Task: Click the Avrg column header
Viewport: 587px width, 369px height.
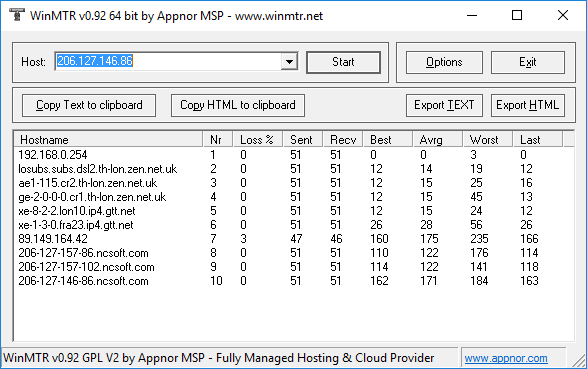Action: [x=438, y=140]
